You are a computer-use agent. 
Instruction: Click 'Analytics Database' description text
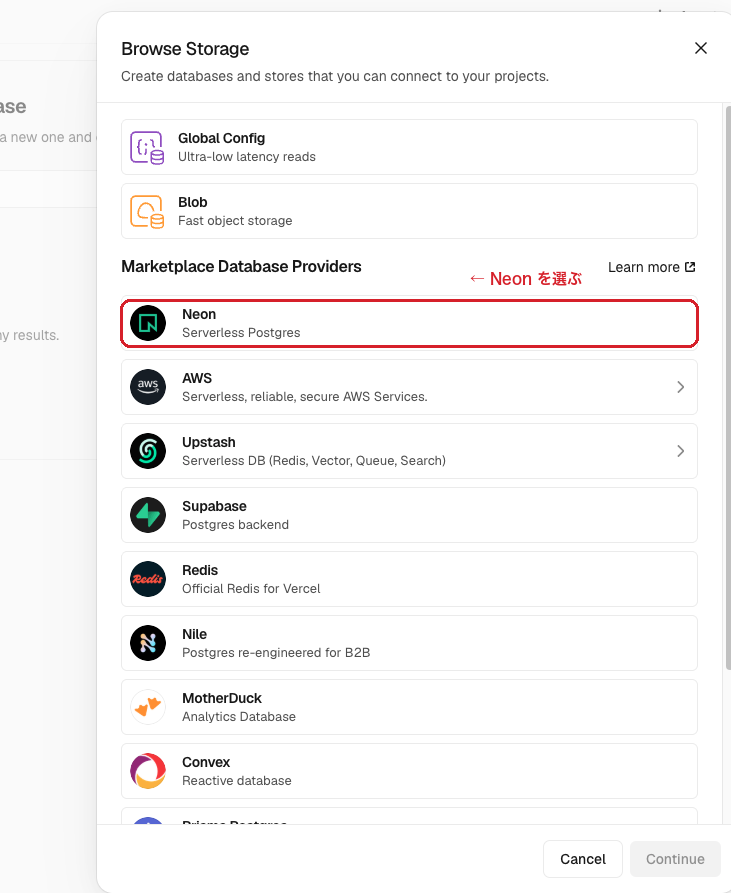click(x=239, y=716)
